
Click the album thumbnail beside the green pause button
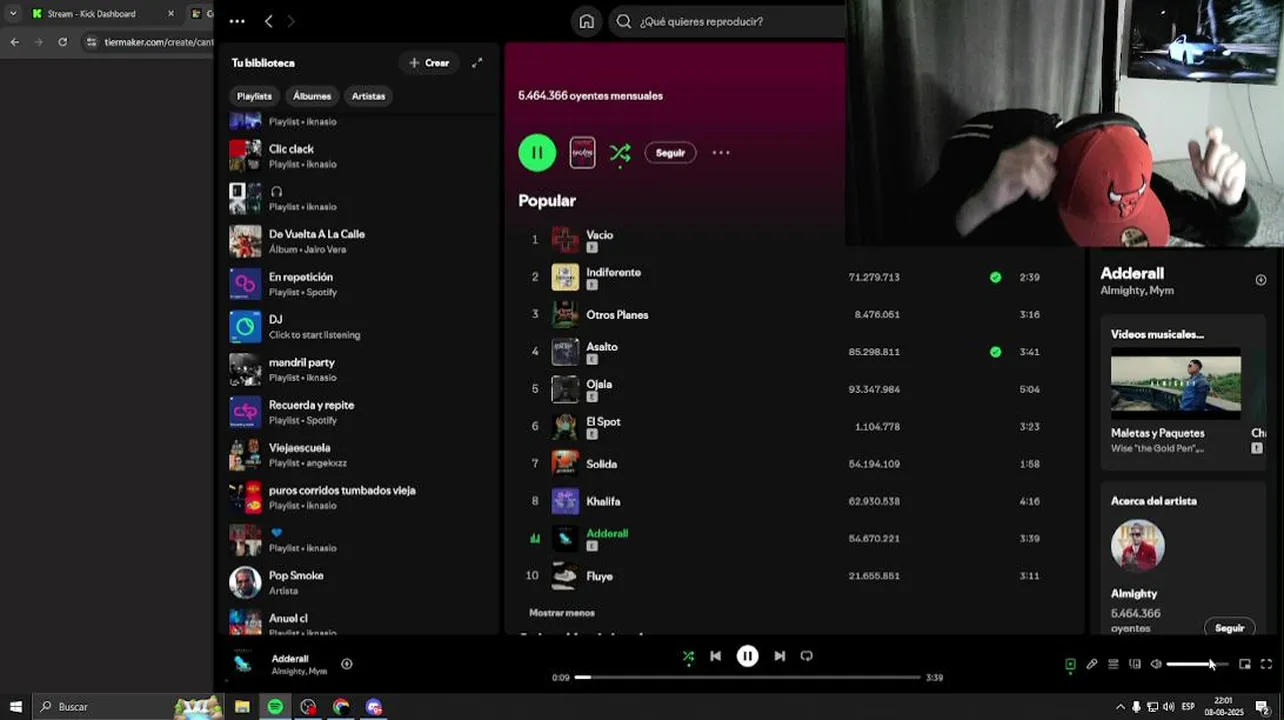pos(582,153)
